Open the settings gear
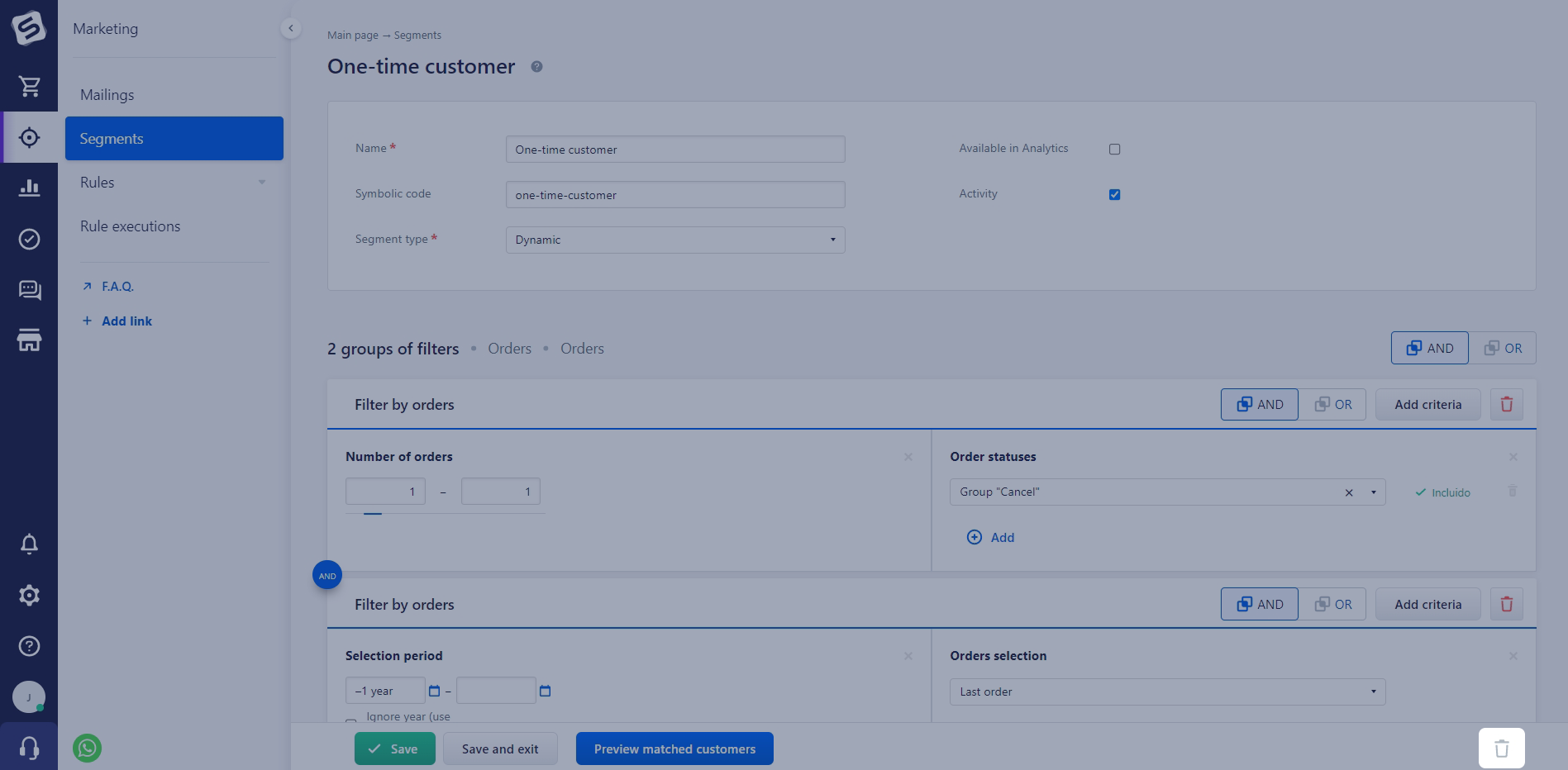1568x770 pixels. [x=30, y=595]
